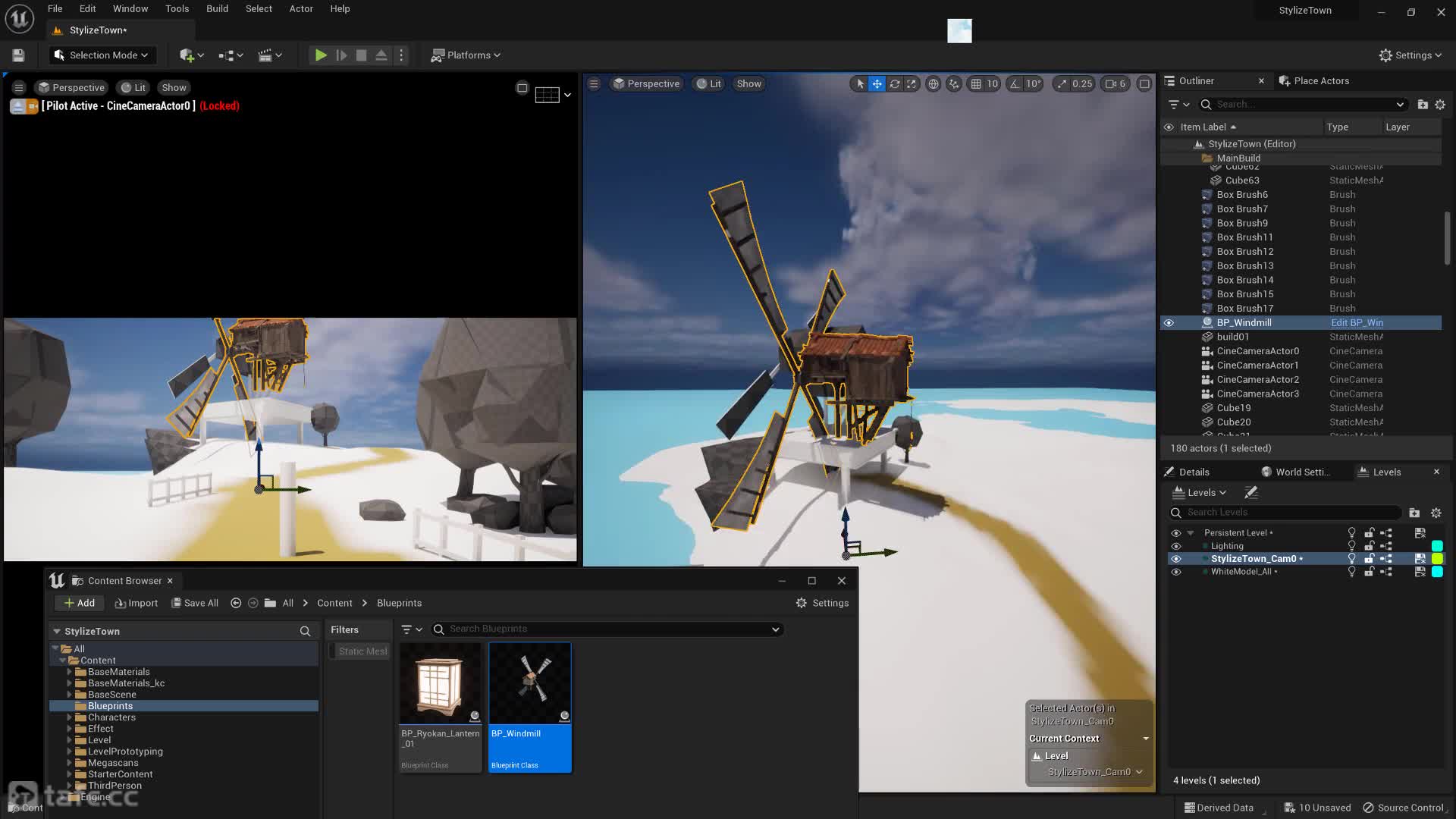This screenshot has width=1456, height=819.
Task: Expand the Characters folder in the content tree
Action: pos(69,717)
